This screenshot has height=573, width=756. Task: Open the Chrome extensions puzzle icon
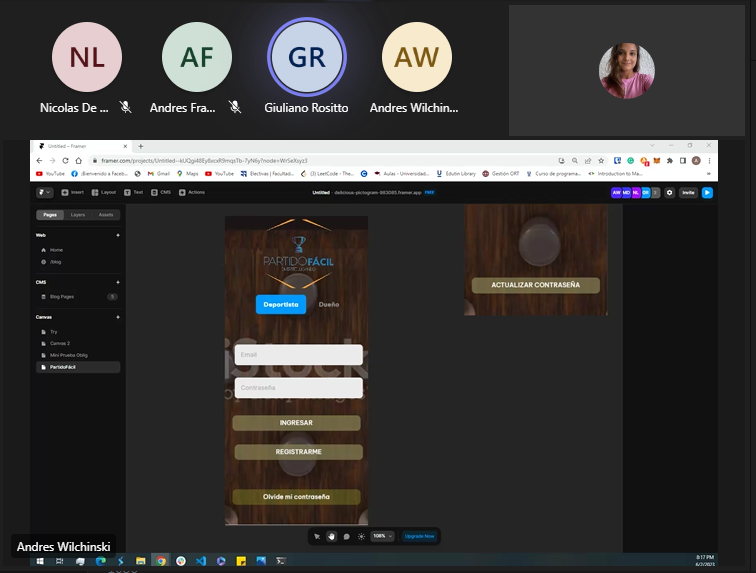click(x=670, y=161)
